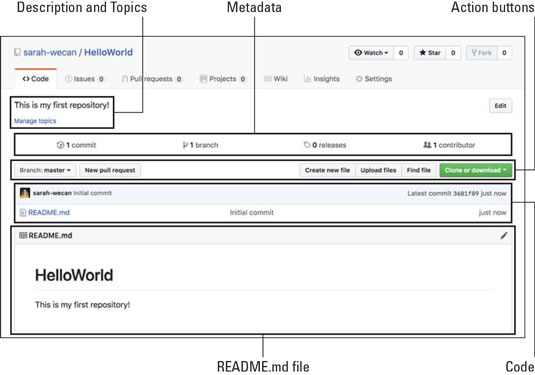This screenshot has width=535, height=375.
Task: Click the Fork button
Action: 481,53
